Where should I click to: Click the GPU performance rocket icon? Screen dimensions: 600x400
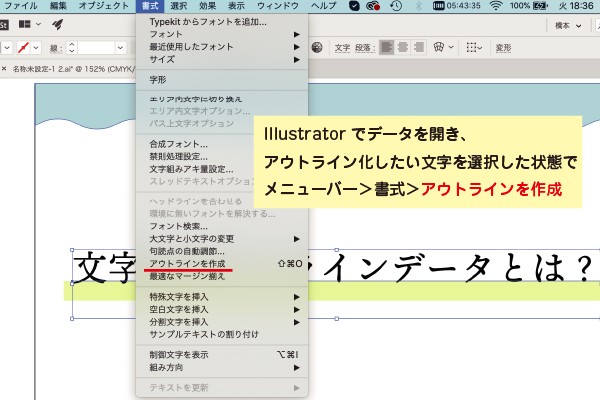coord(57,24)
